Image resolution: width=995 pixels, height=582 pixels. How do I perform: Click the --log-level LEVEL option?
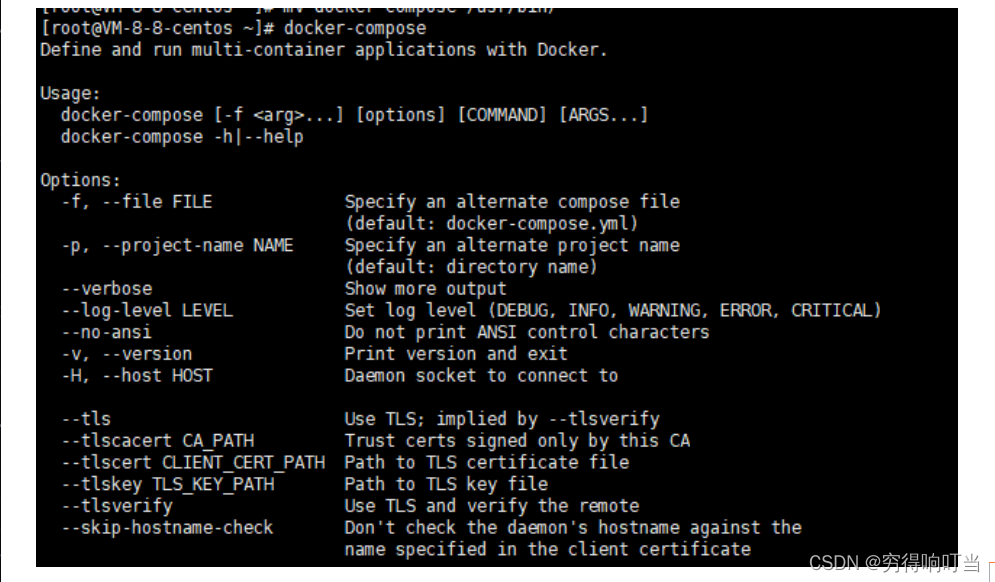147,310
